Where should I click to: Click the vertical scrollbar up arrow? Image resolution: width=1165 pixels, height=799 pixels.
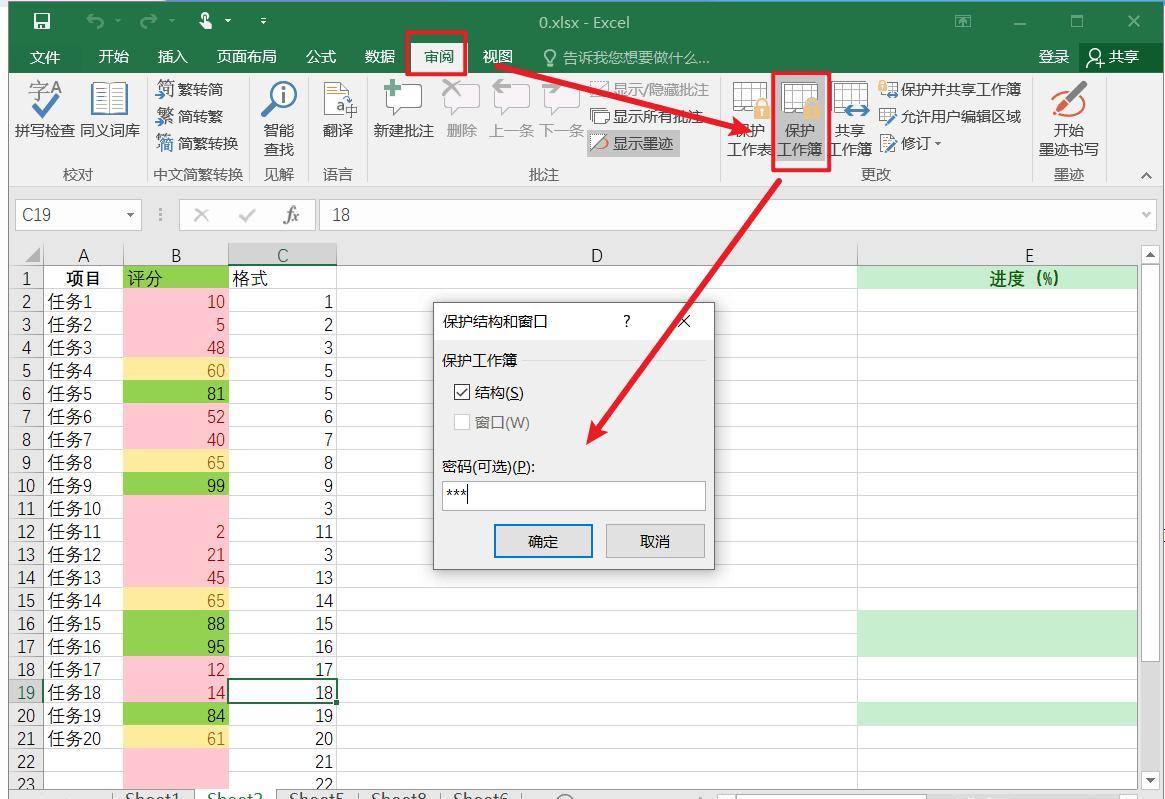(x=1150, y=255)
